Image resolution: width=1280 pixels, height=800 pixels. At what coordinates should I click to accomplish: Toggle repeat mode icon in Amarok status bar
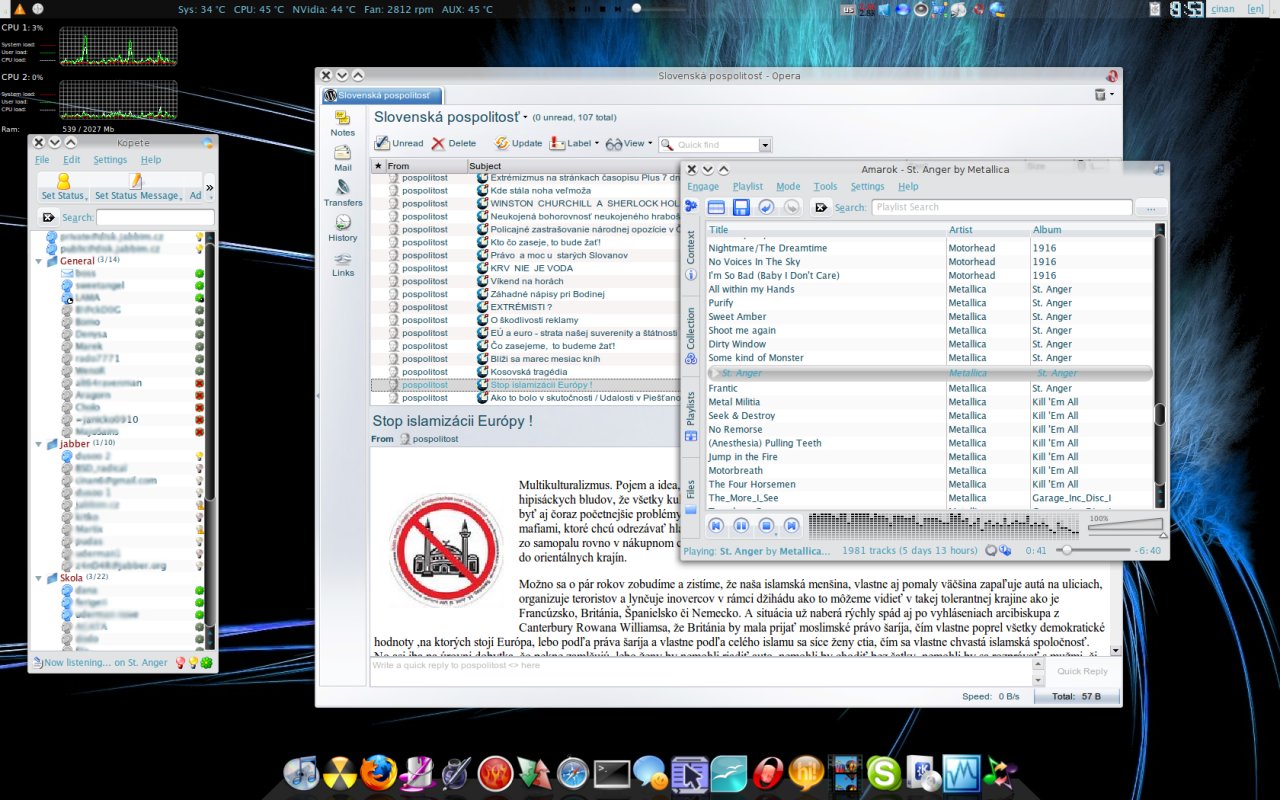(x=990, y=550)
